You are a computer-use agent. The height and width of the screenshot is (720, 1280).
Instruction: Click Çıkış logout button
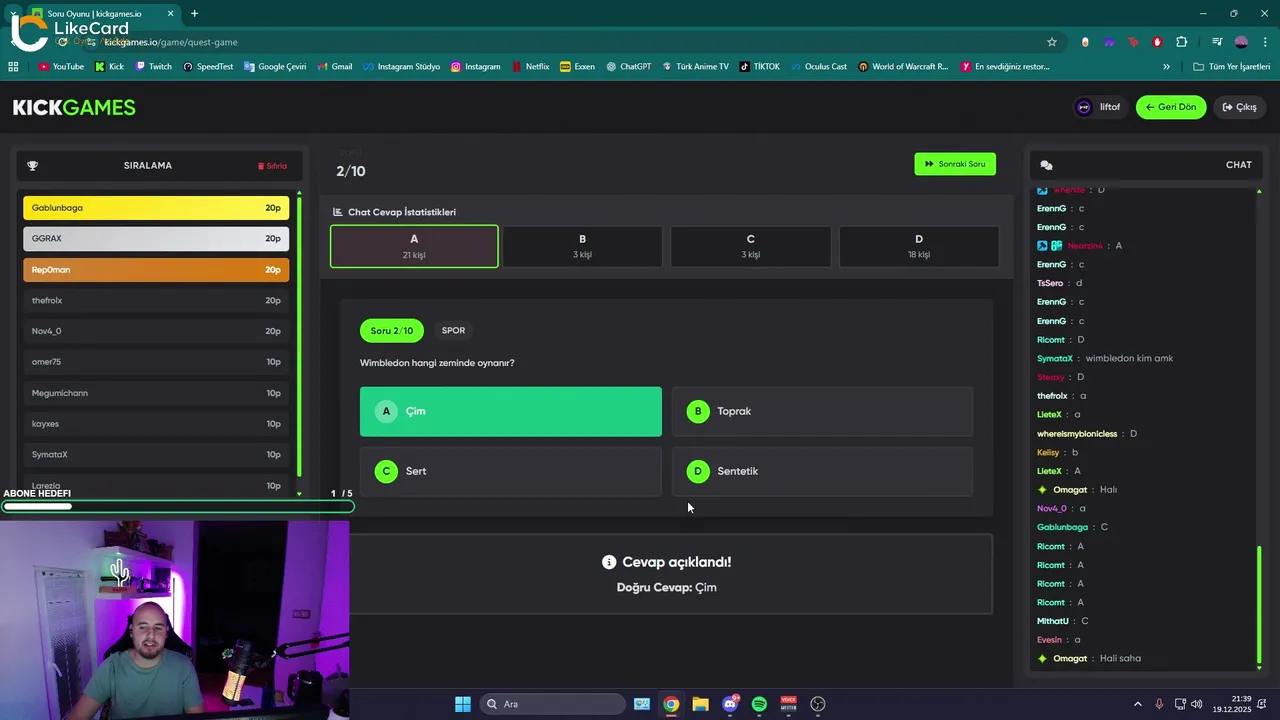(x=1239, y=107)
